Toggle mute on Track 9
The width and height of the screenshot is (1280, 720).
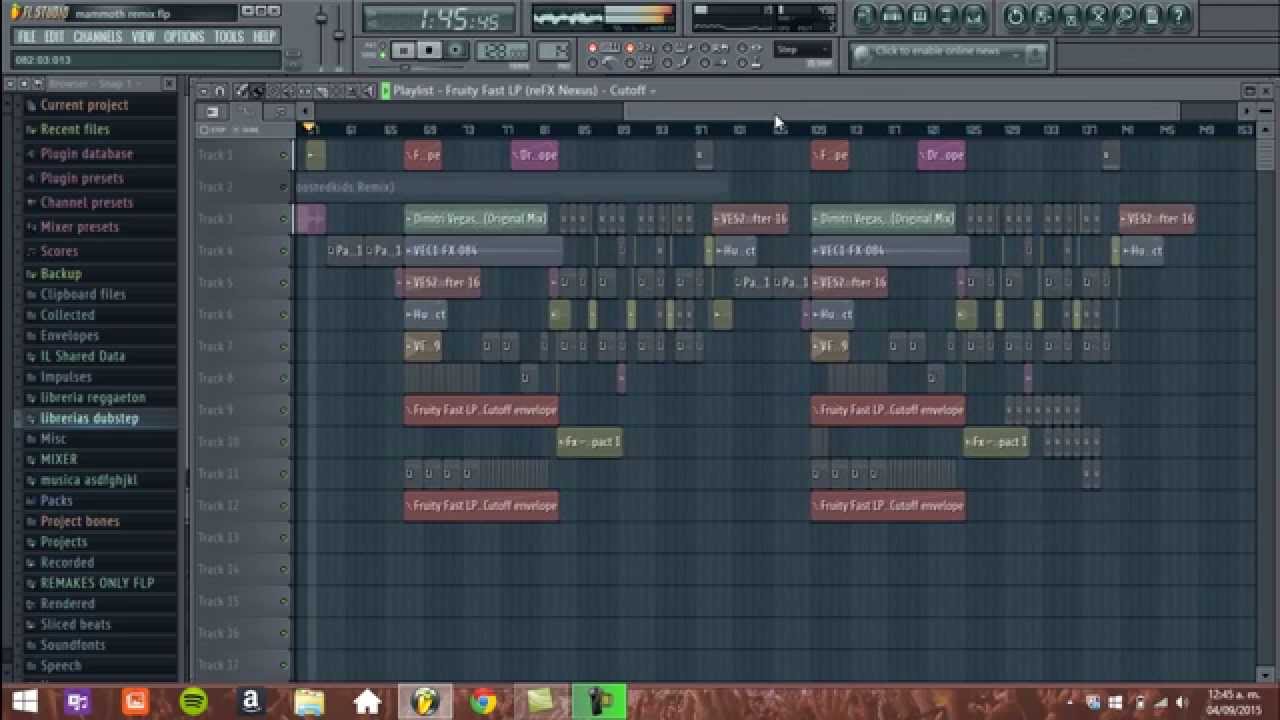point(283,410)
